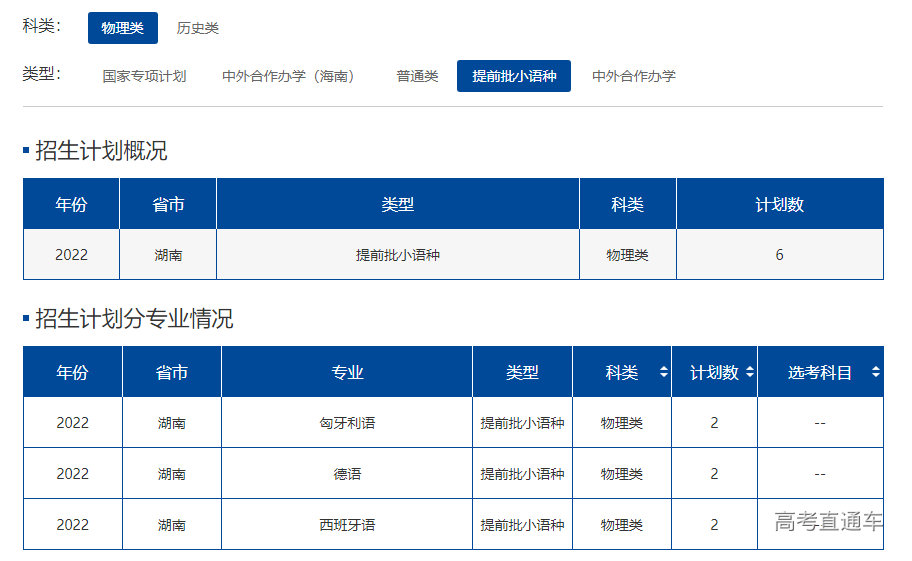This screenshot has height=561, width=912.
Task: Click the 招生计划概况 section heading
Action: click(x=101, y=151)
